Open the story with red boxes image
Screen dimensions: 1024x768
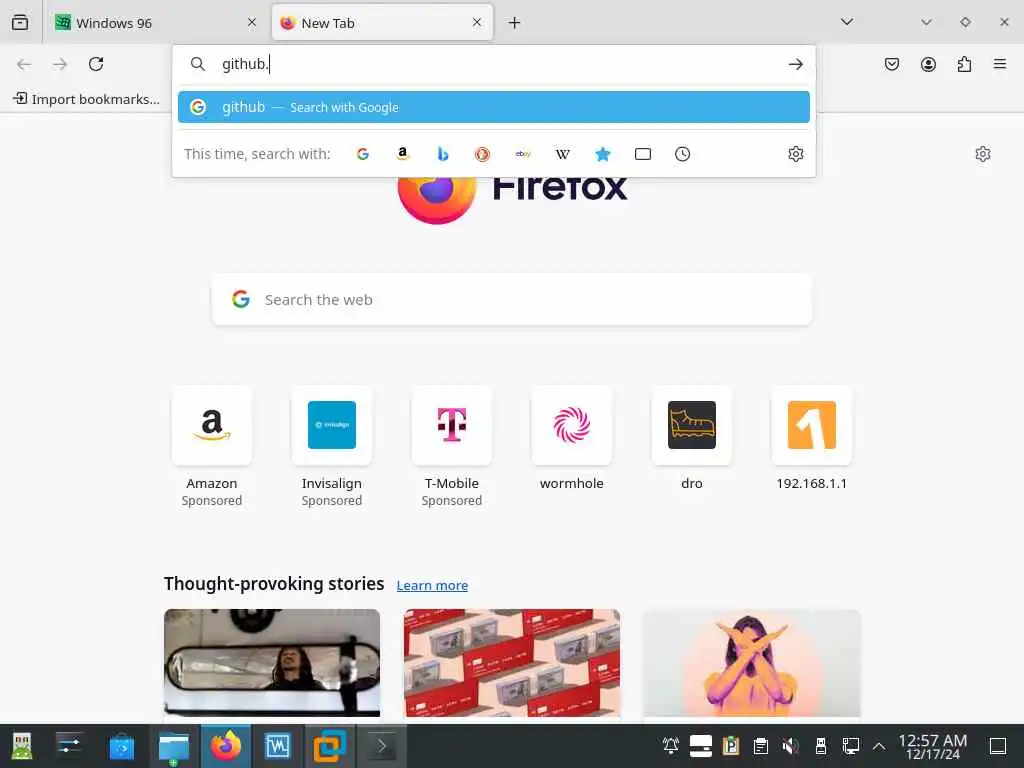(512, 663)
